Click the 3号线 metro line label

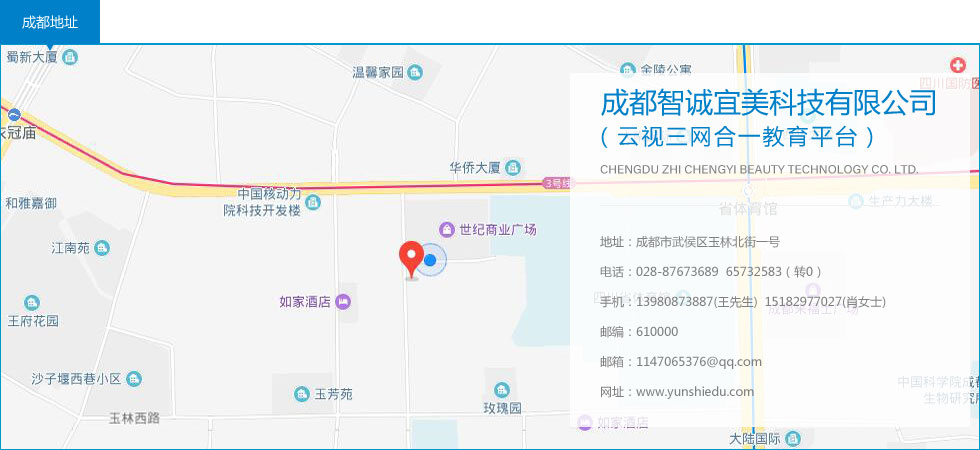558,183
